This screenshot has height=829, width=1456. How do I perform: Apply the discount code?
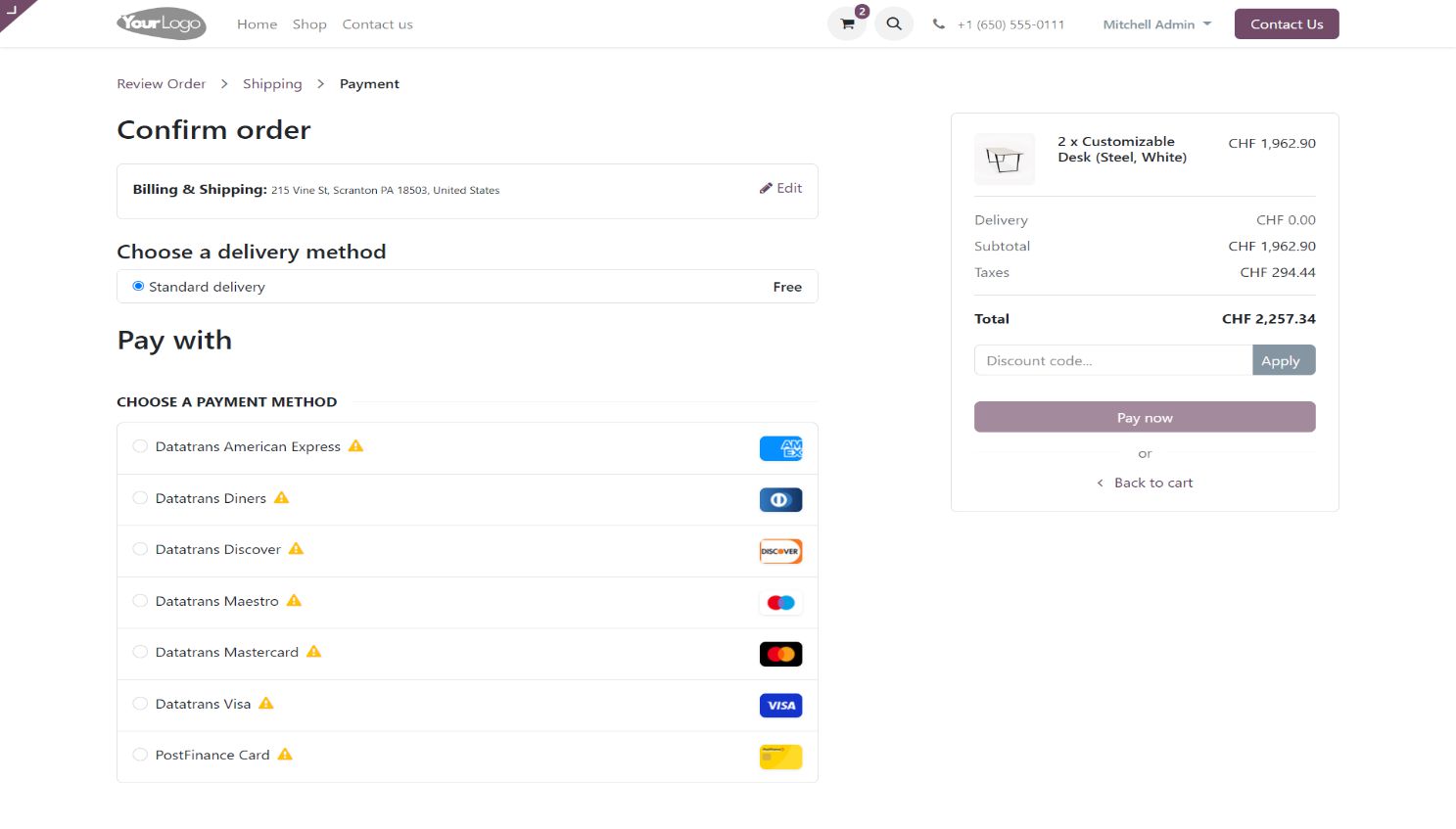[x=1283, y=360]
